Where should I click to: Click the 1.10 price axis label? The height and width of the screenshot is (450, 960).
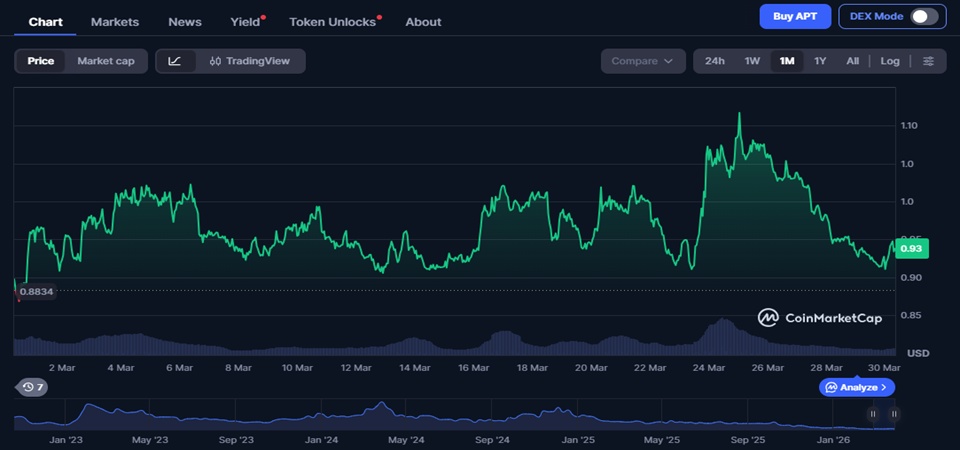click(x=909, y=126)
